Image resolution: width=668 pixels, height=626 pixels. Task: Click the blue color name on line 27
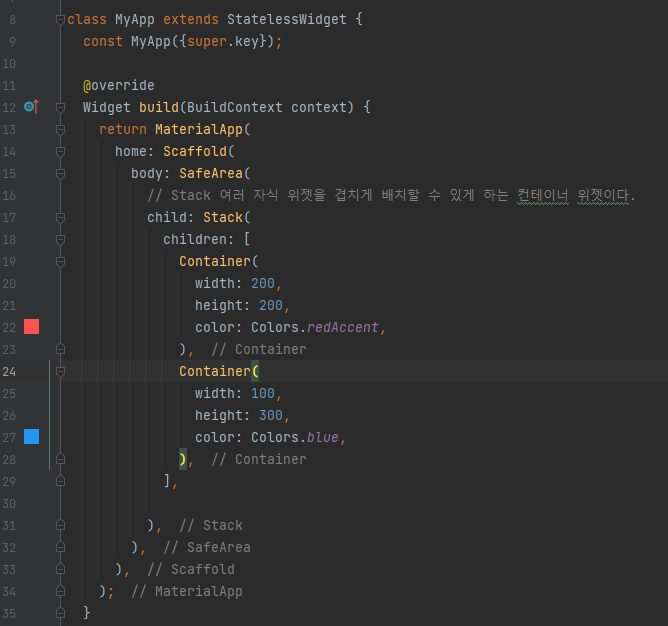pos(323,438)
